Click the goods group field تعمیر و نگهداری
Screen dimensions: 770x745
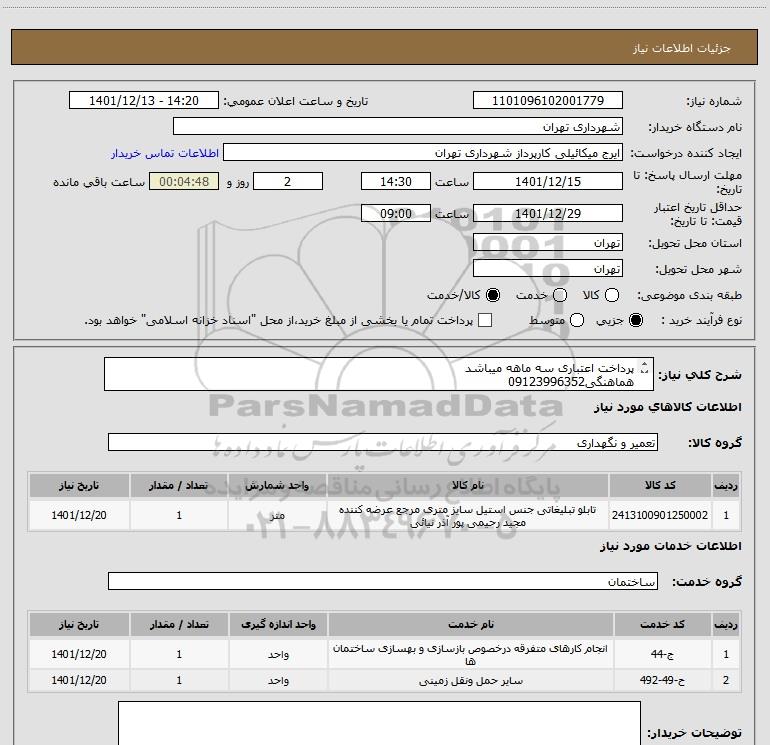click(383, 442)
